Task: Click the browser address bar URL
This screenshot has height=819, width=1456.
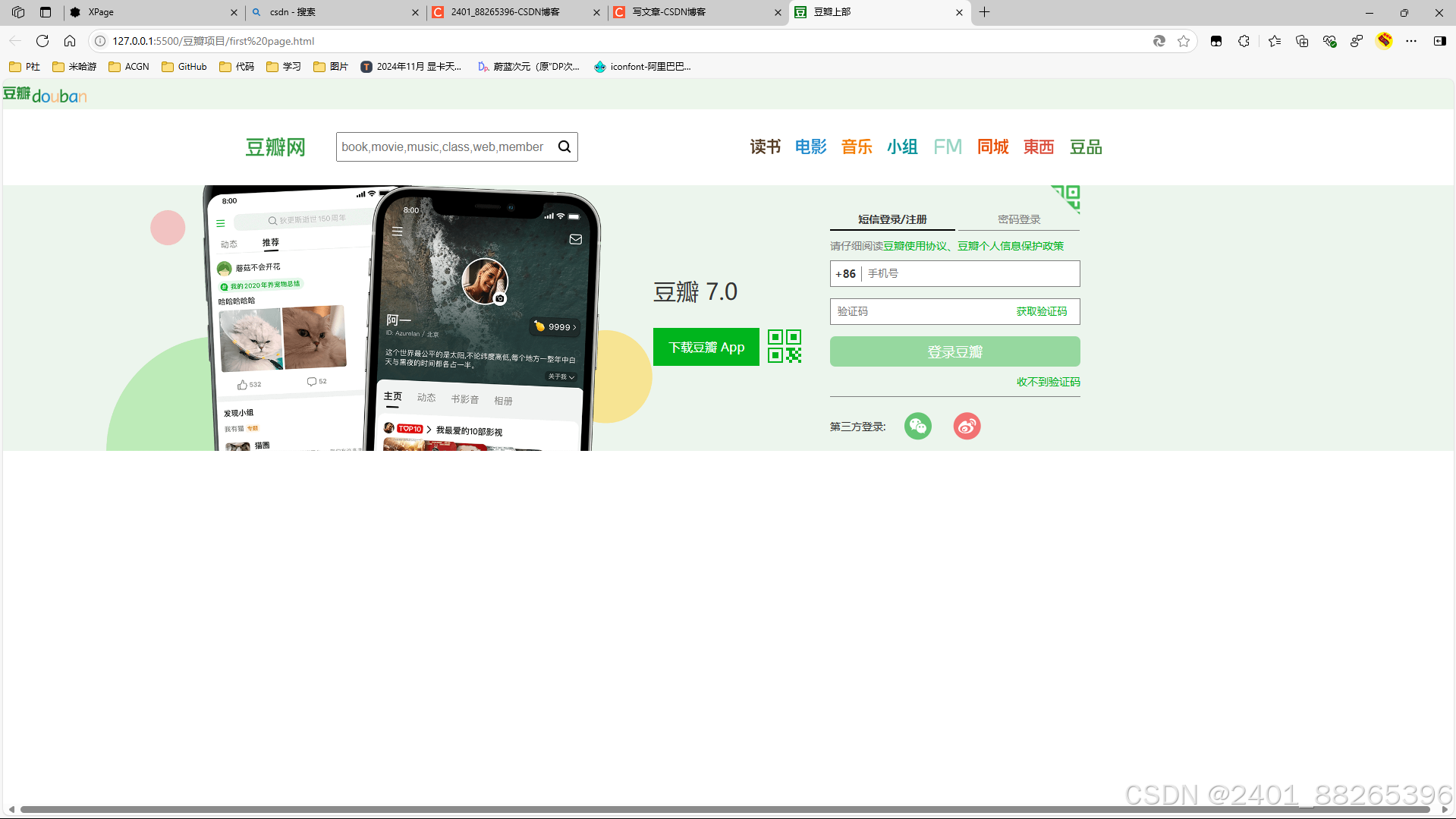Action: coord(213,41)
